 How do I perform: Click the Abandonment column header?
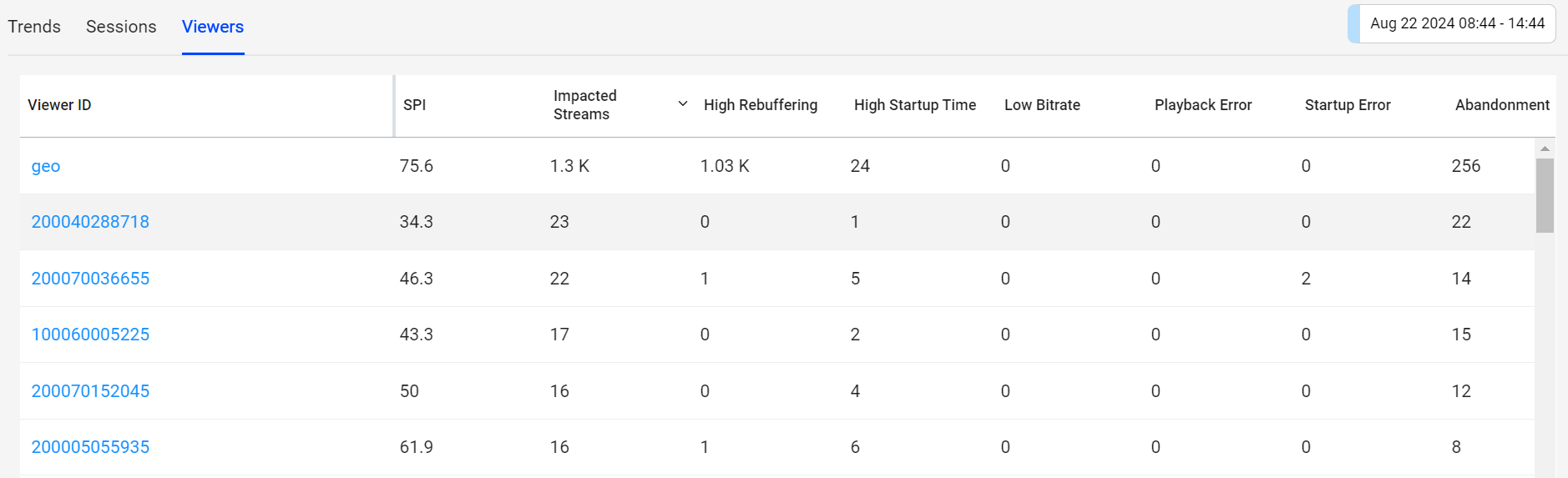pyautogui.click(x=1501, y=105)
